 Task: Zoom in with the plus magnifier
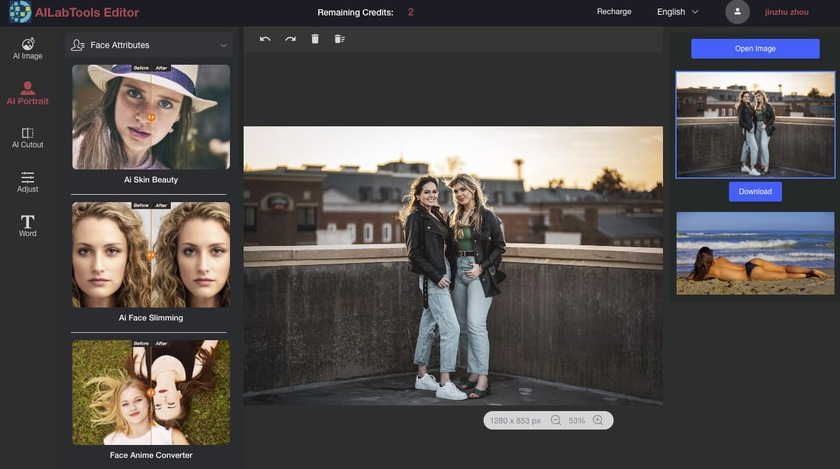tap(598, 421)
